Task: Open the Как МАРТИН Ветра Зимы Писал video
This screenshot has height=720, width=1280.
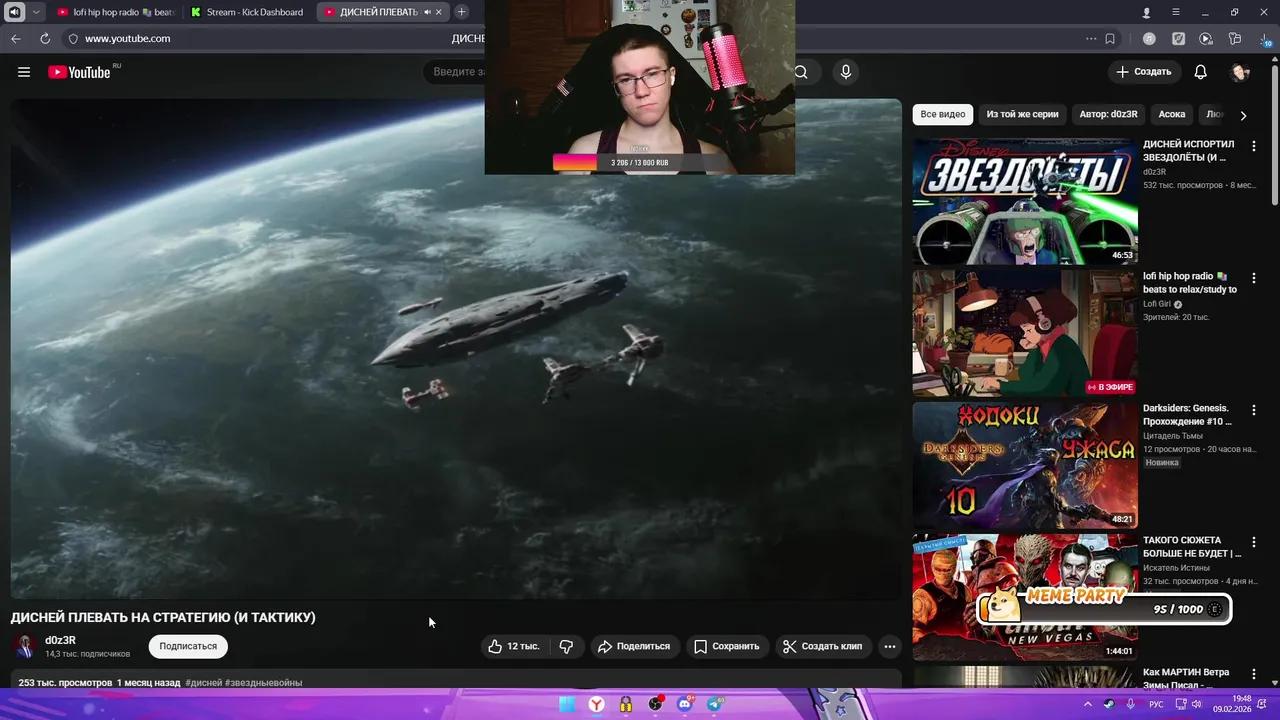Action: coord(1186,678)
